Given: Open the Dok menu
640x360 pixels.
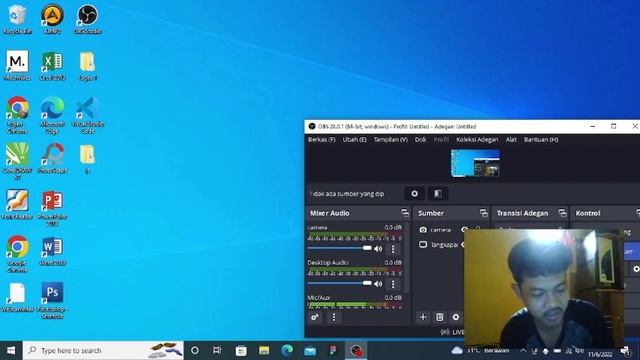Looking at the screenshot, I should click(420, 140).
